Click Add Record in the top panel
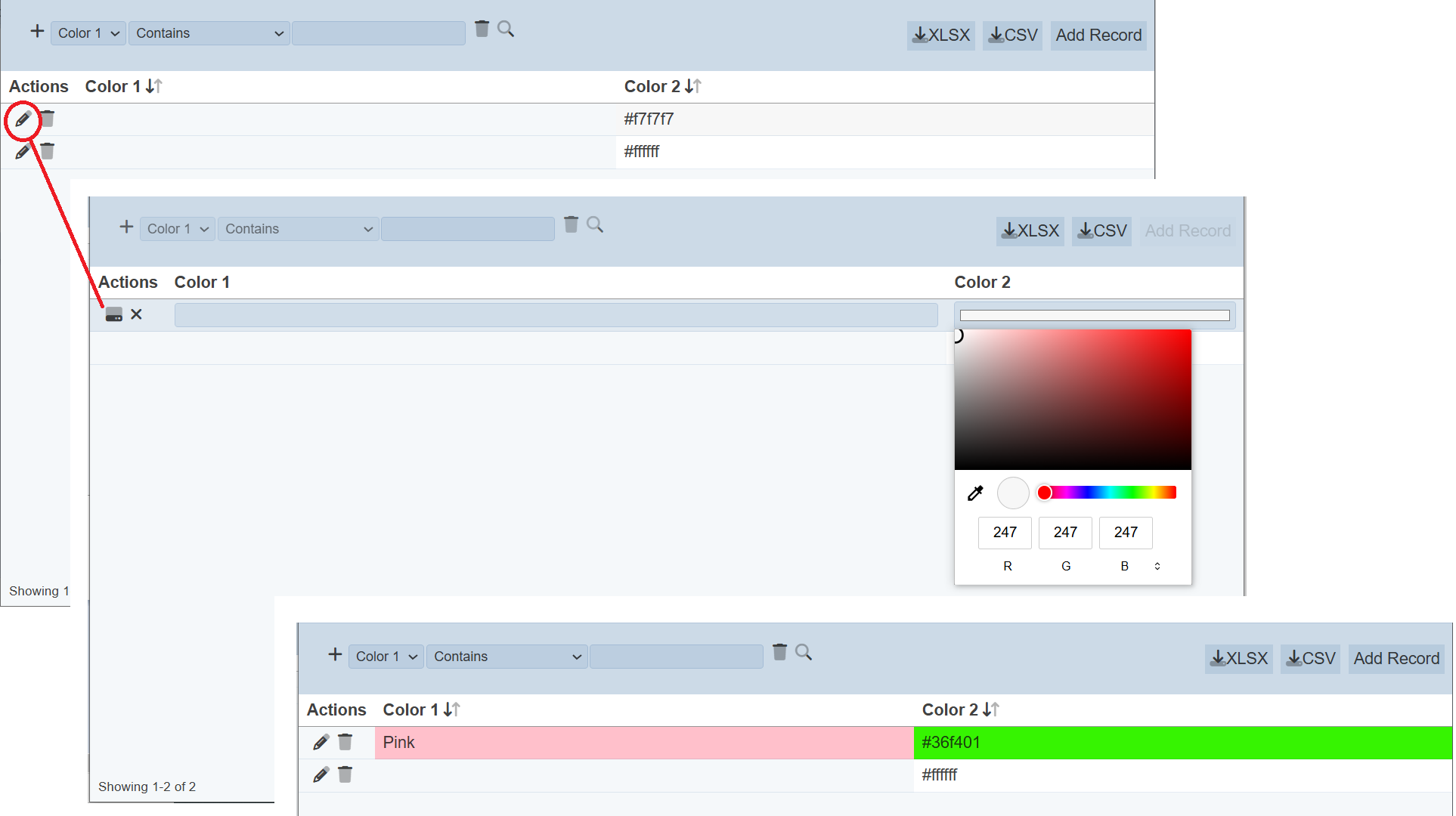1456x816 pixels. (x=1098, y=36)
